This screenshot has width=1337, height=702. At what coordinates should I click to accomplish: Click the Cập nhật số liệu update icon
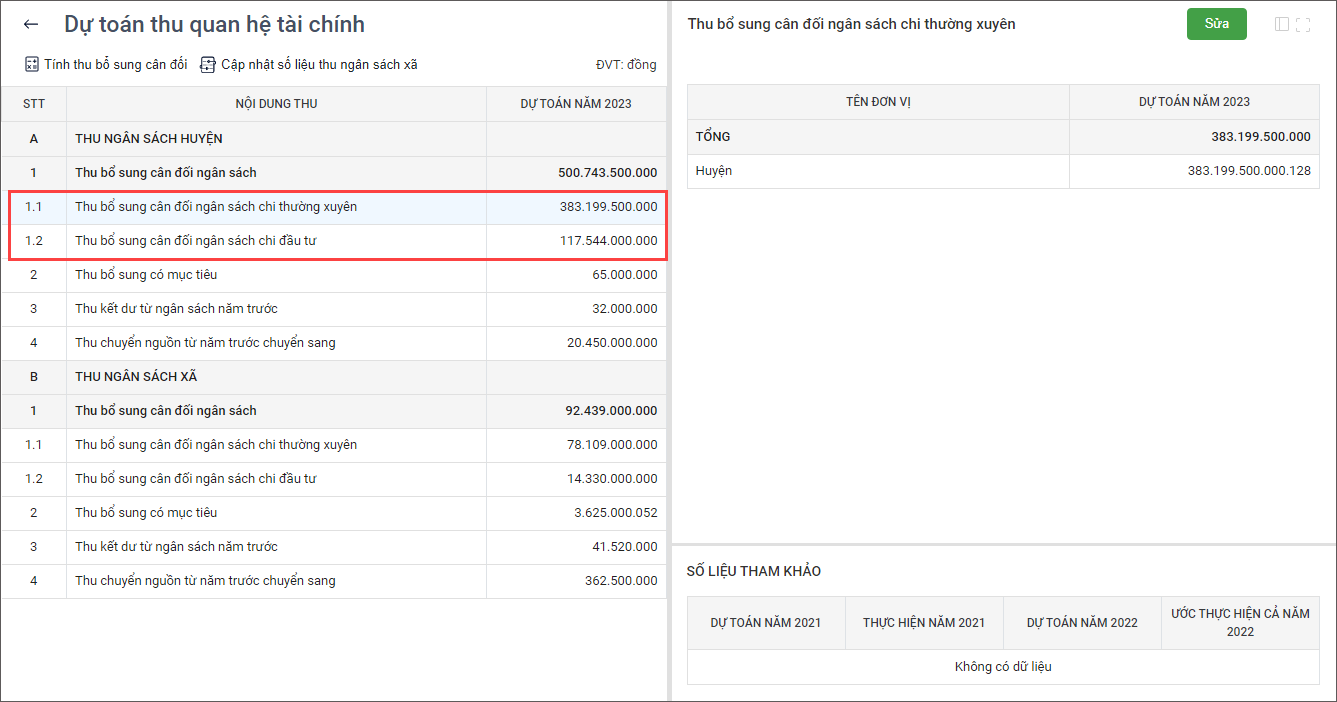click(x=208, y=65)
